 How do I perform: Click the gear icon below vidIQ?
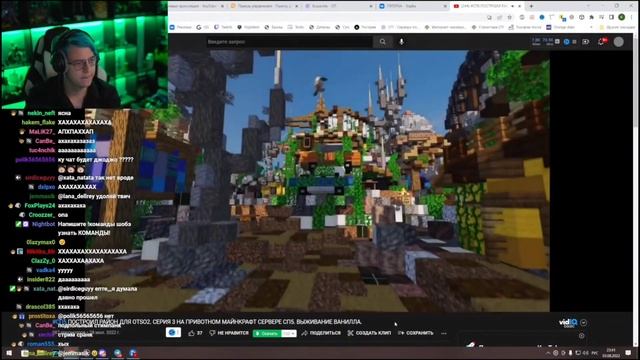coord(582,336)
